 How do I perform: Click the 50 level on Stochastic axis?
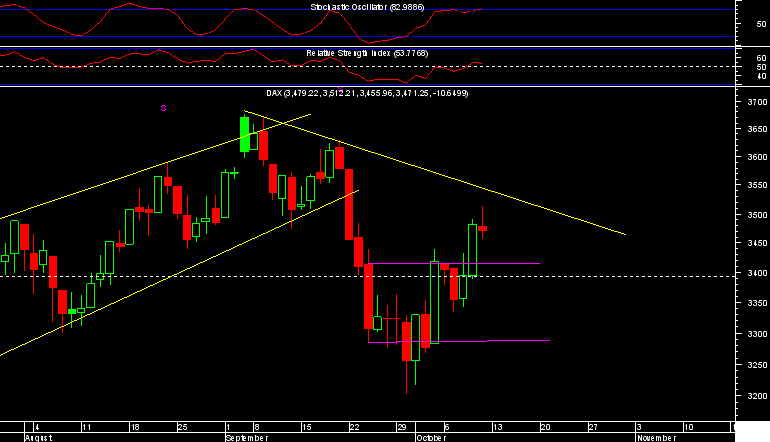(x=762, y=24)
